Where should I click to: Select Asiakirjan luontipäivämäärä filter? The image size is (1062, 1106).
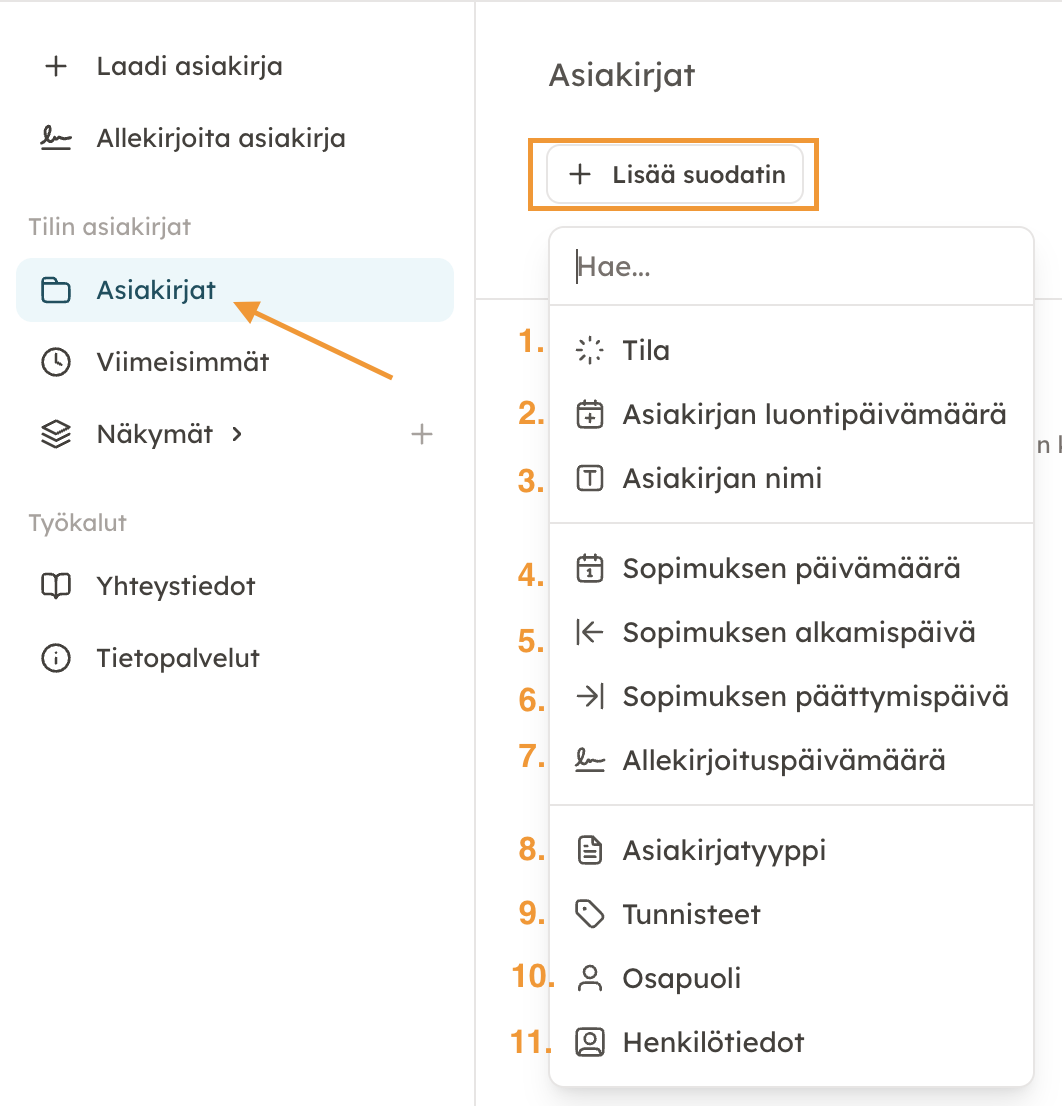pyautogui.click(x=814, y=414)
